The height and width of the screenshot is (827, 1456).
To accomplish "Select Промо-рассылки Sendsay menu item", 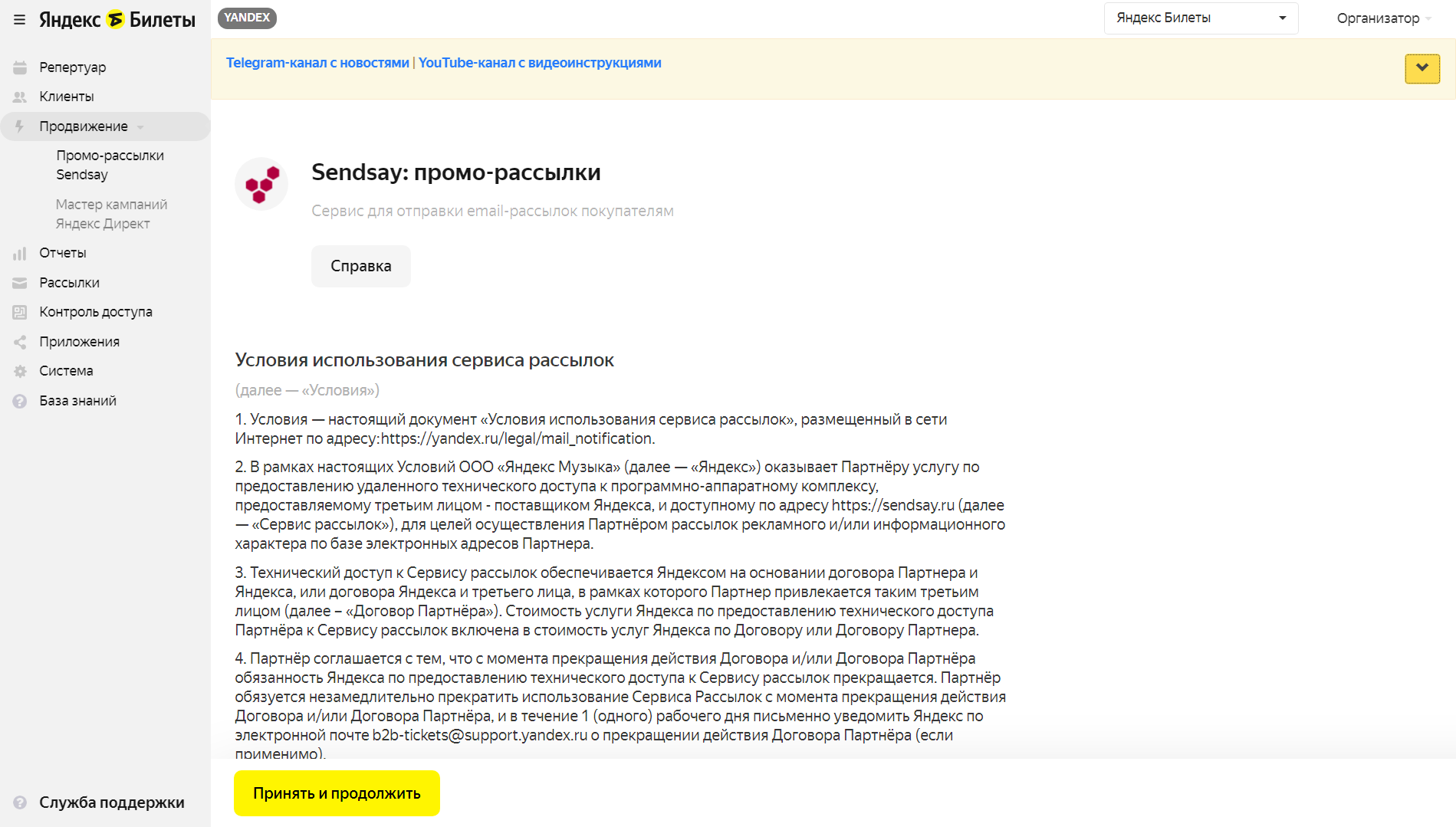I will tap(110, 165).
